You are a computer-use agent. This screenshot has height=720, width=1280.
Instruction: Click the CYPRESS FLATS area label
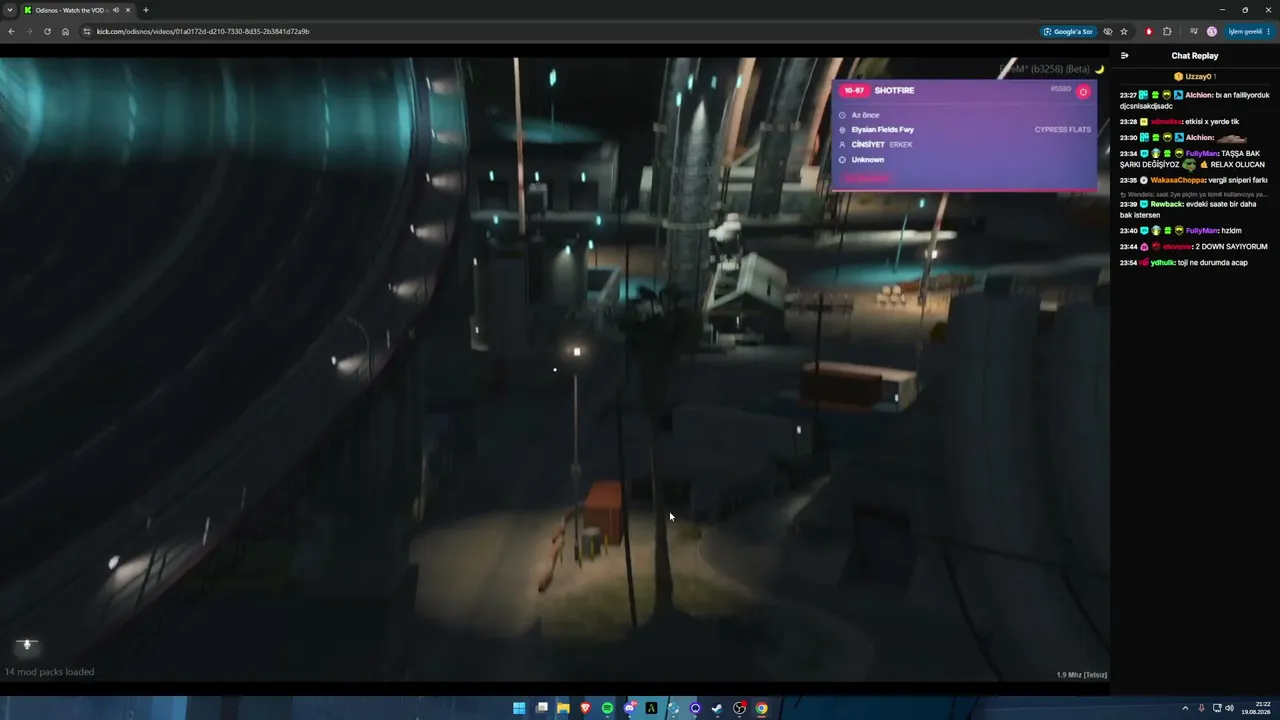pyautogui.click(x=1063, y=130)
